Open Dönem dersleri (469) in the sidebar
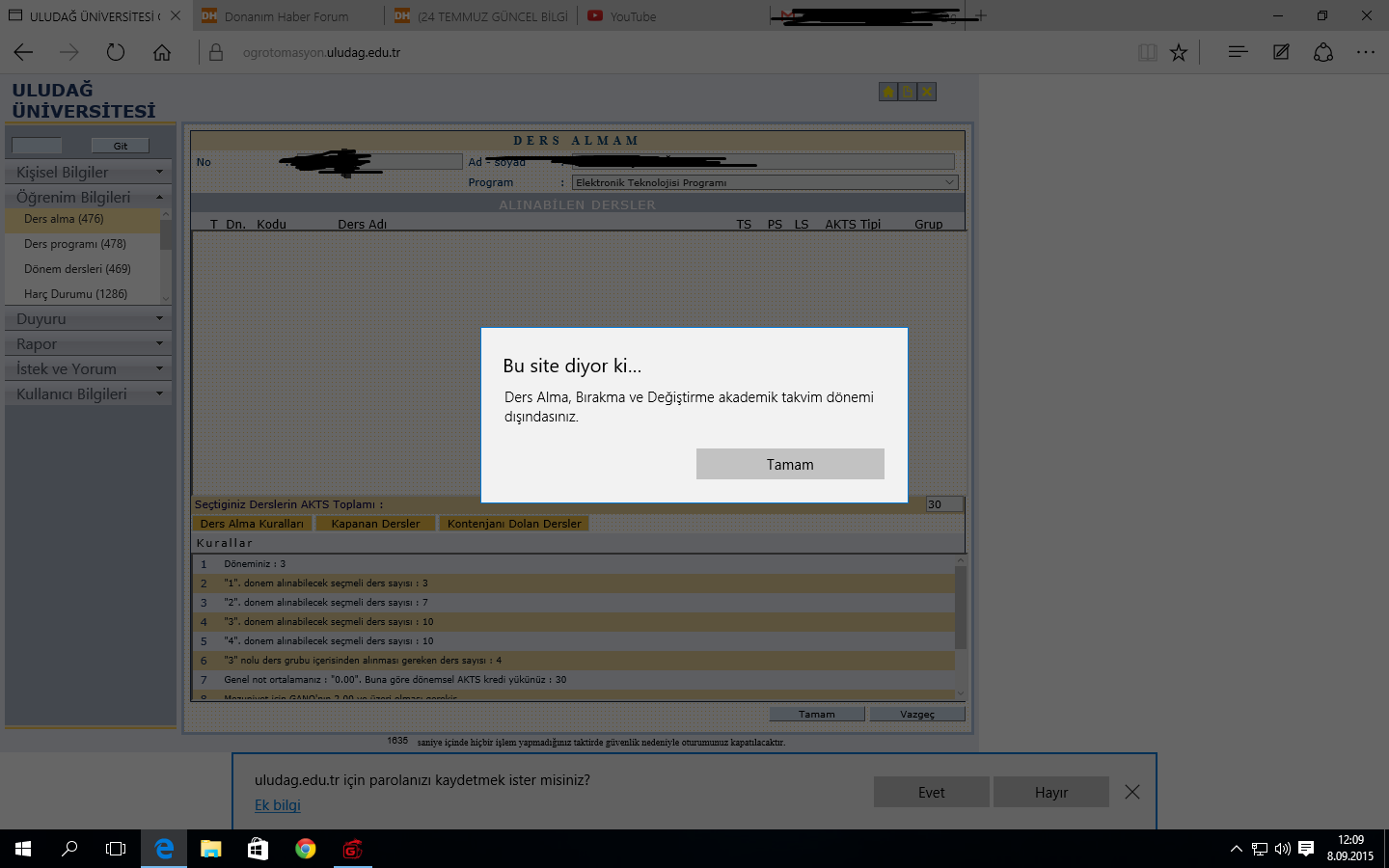 (83, 269)
